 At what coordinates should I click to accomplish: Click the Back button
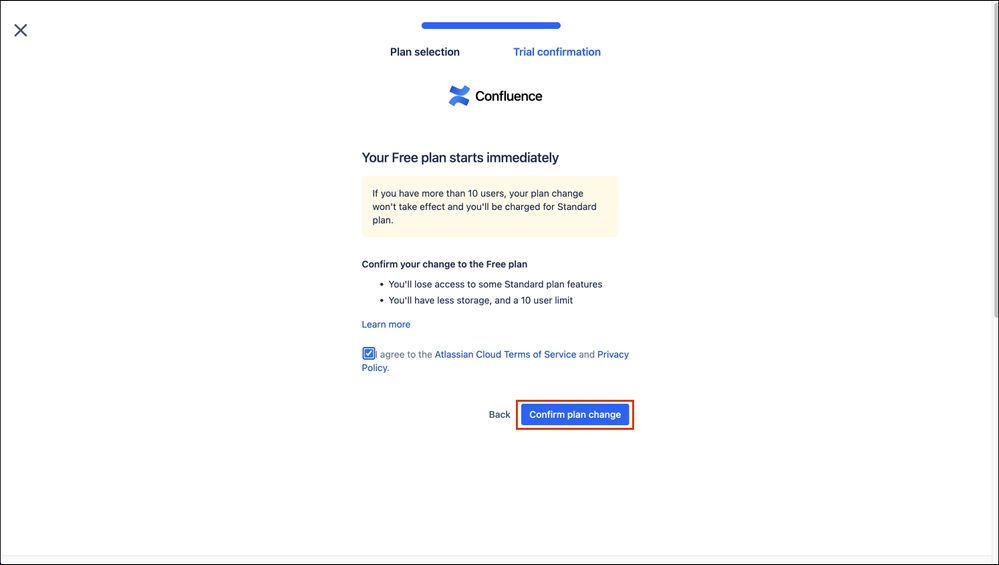[x=500, y=415]
